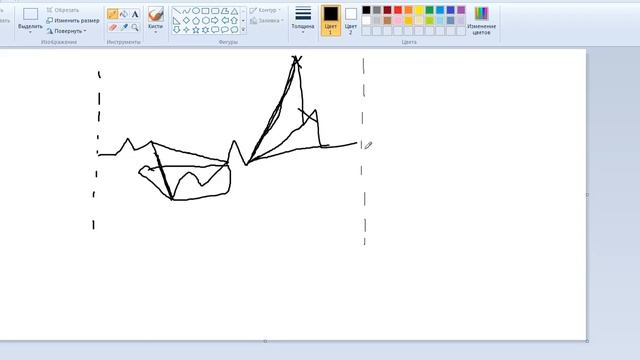Screen dimensions: 640x360
Task: Select the Left arrow shape
Action: tap(224, 20)
